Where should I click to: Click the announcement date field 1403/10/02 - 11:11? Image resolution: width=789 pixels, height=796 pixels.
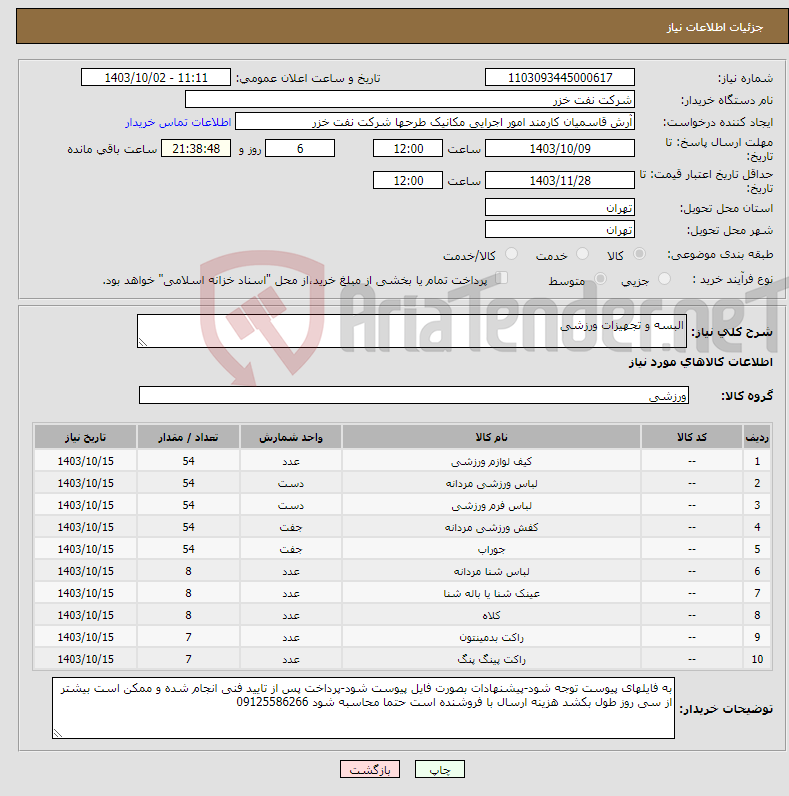(x=155, y=78)
